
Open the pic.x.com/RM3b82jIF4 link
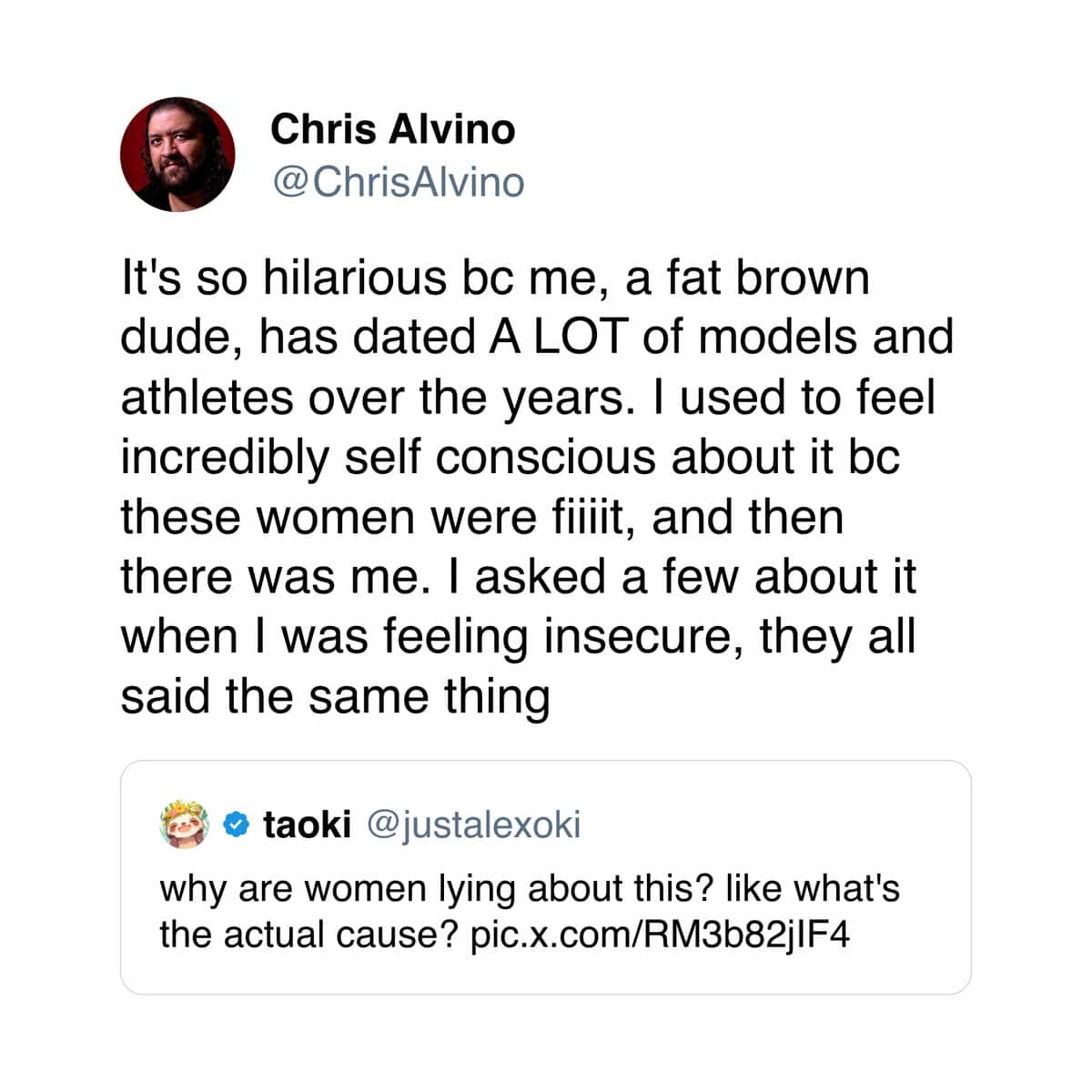click(661, 935)
